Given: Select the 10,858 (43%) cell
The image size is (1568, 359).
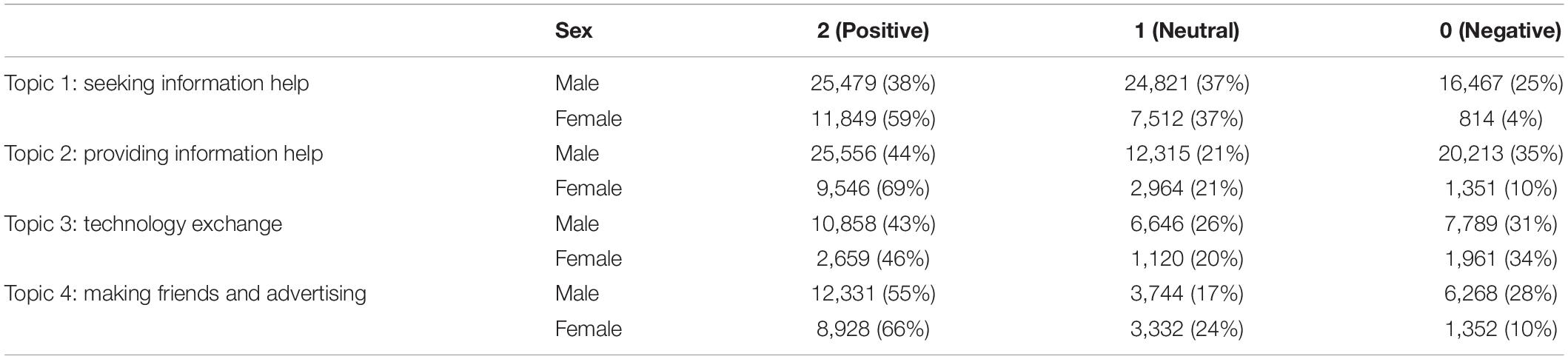Looking at the screenshot, I should click(x=873, y=224).
